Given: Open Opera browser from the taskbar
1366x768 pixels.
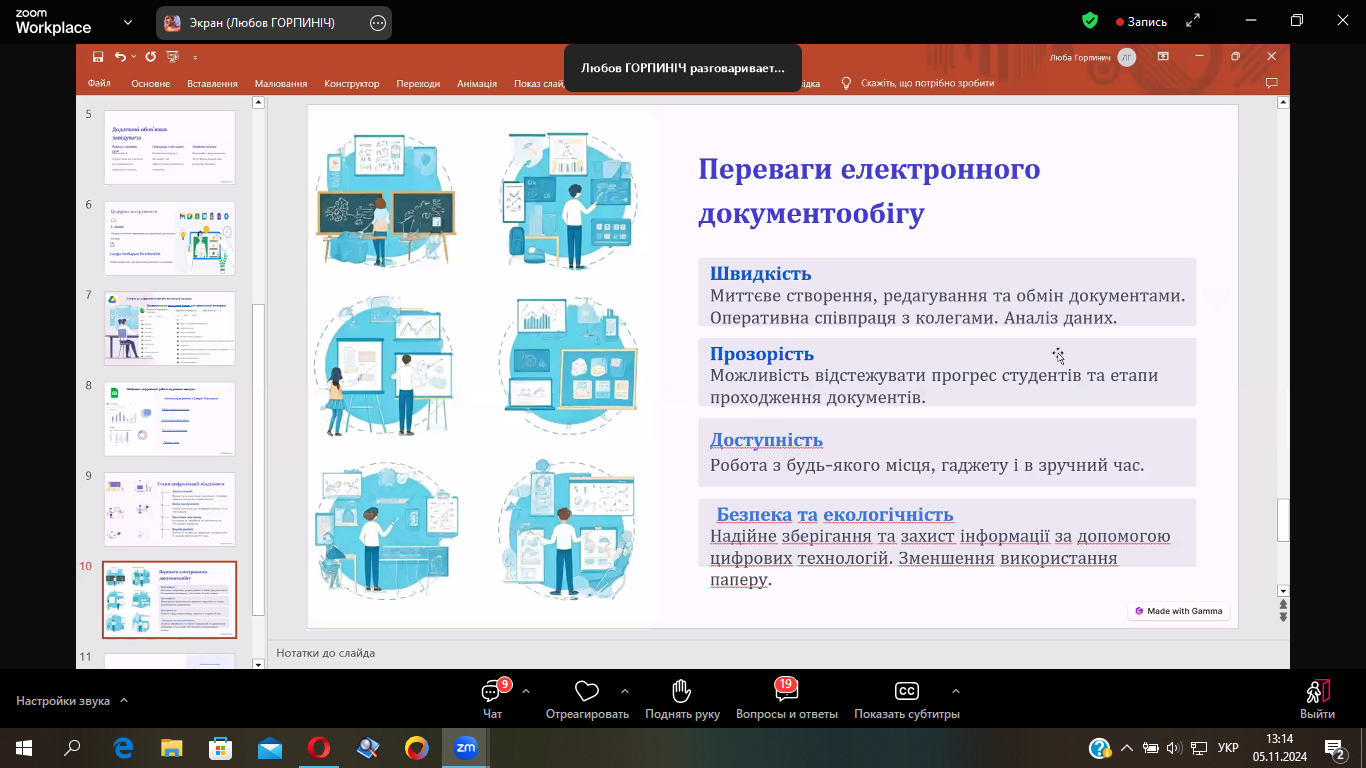Looking at the screenshot, I should pos(319,748).
